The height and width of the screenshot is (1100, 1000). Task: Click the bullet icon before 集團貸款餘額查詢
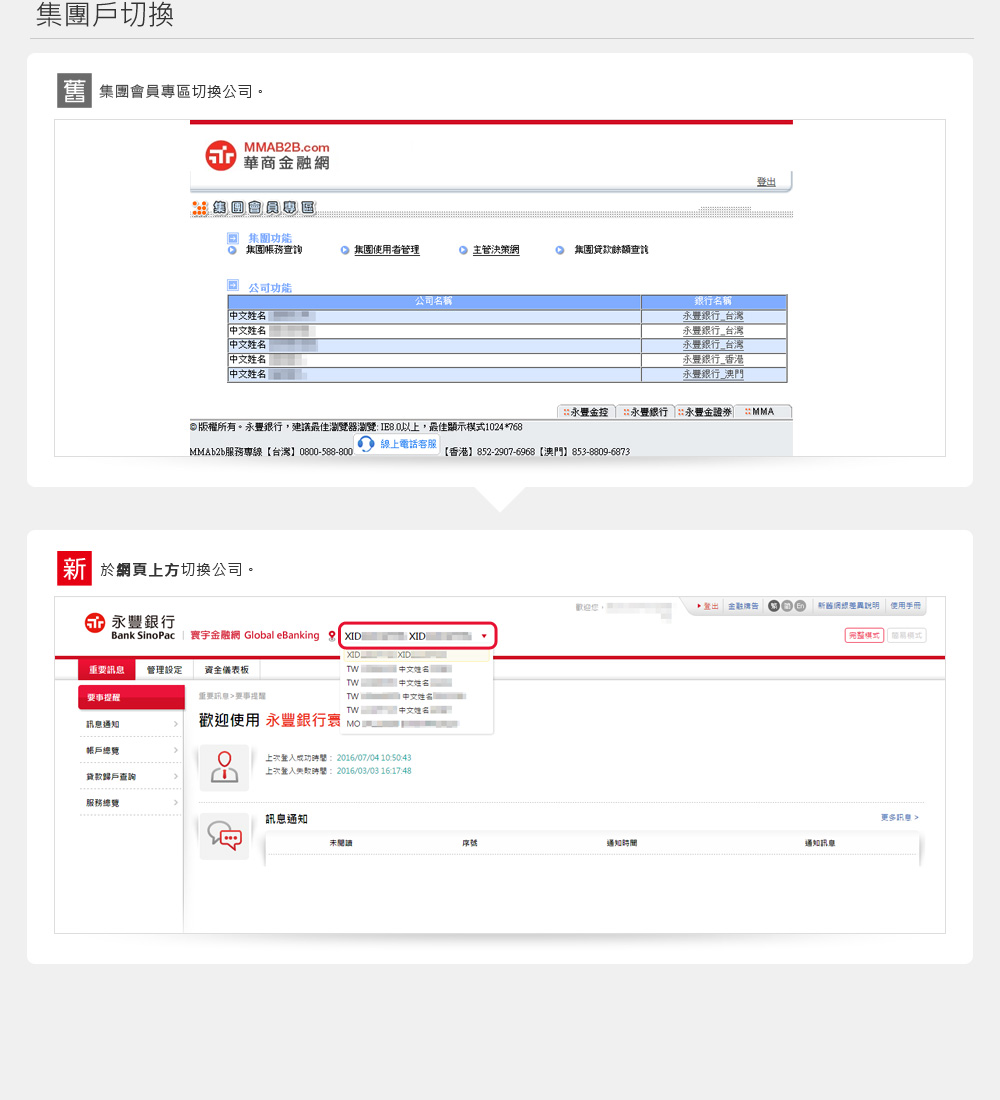click(559, 250)
